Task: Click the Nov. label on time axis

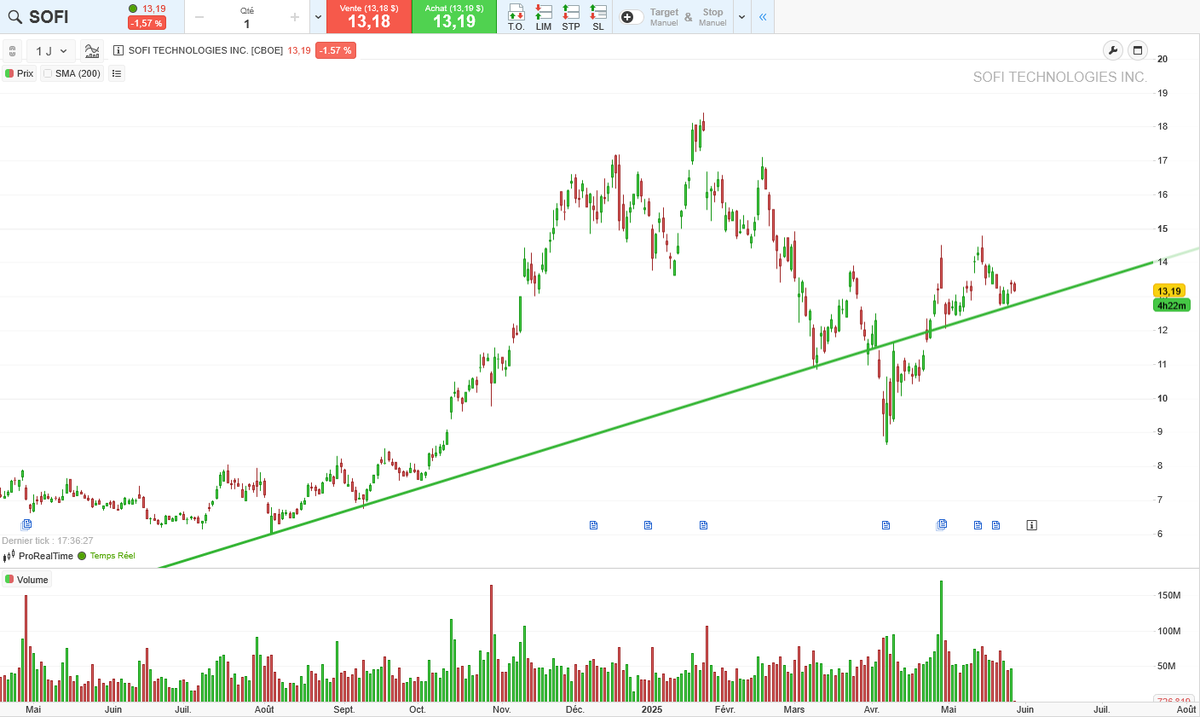Action: pos(502,709)
